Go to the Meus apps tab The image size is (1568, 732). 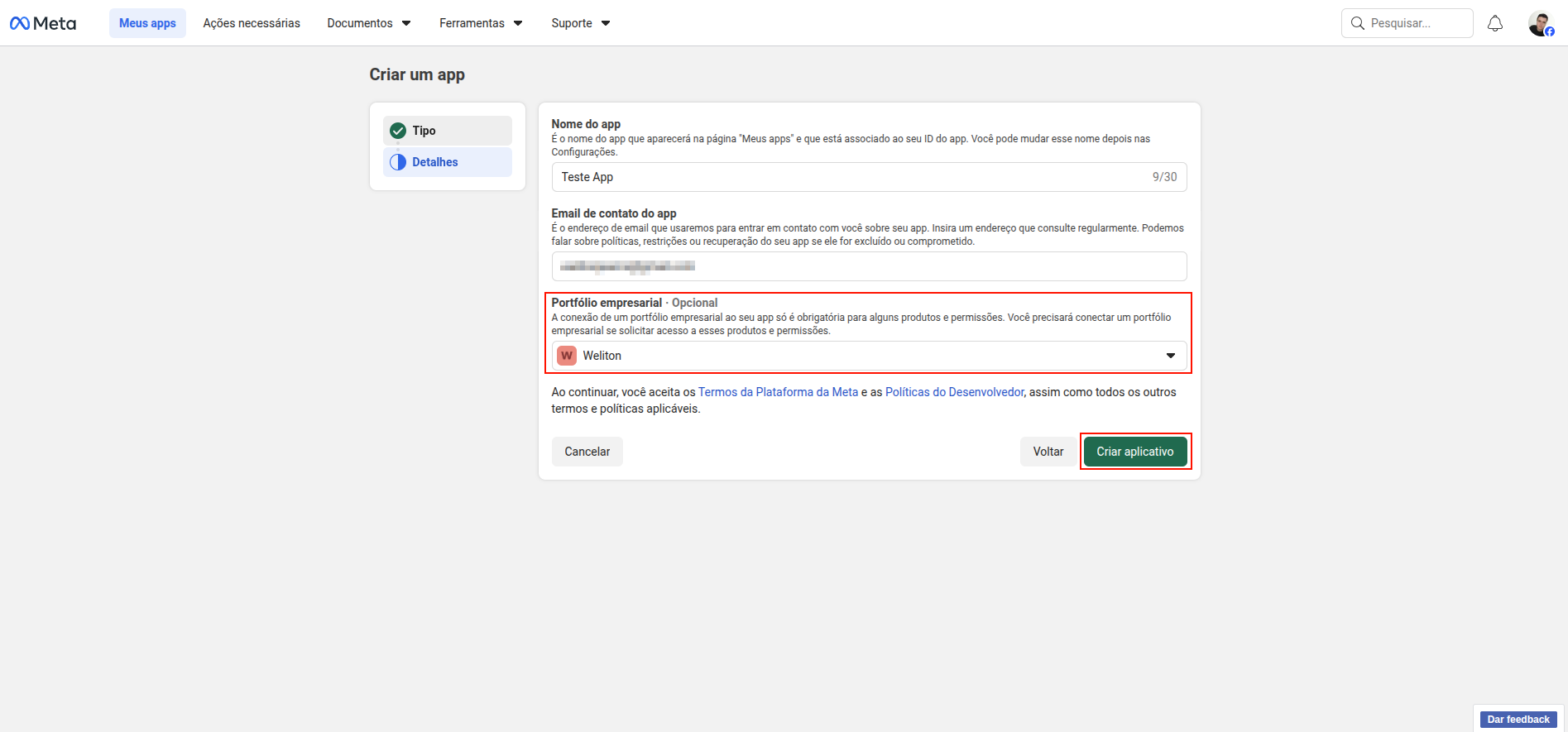pyautogui.click(x=147, y=23)
